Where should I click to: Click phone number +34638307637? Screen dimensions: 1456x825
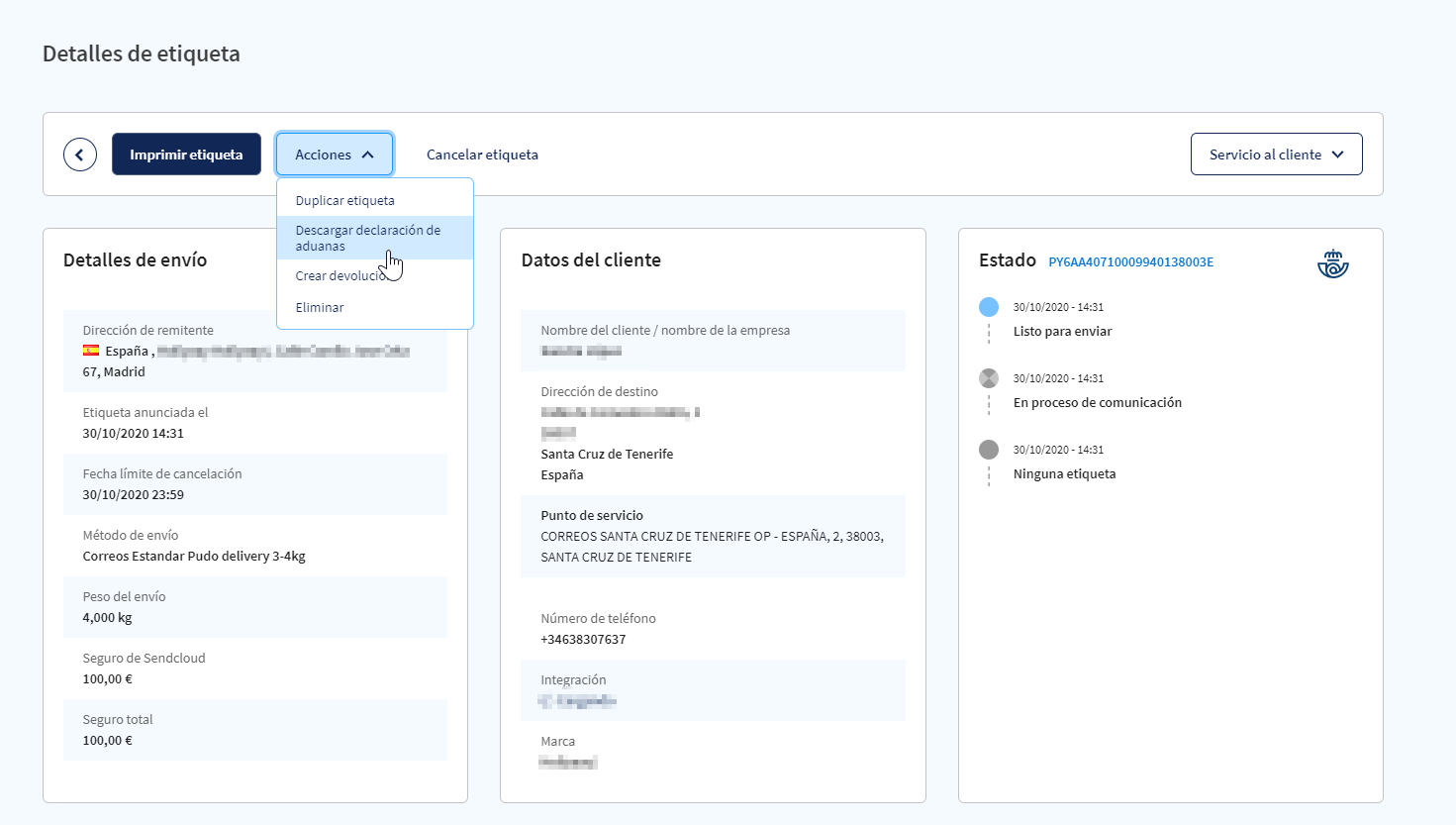coord(583,640)
